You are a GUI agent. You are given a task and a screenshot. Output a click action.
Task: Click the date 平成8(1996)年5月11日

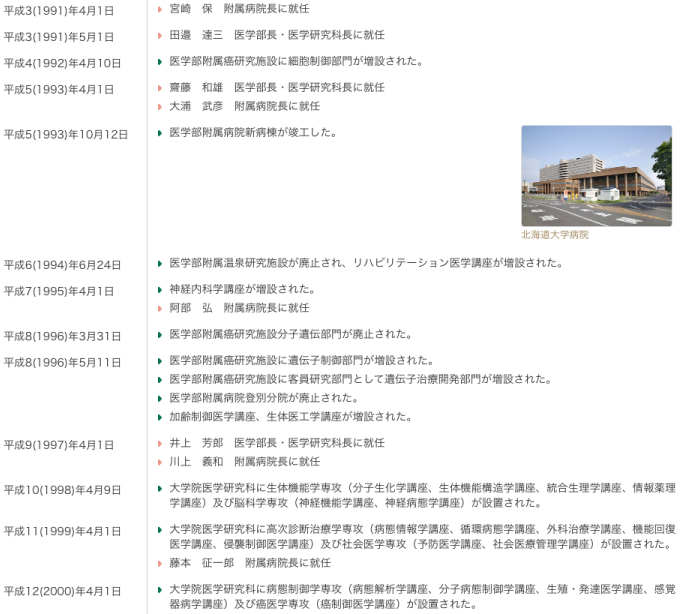pos(63,362)
